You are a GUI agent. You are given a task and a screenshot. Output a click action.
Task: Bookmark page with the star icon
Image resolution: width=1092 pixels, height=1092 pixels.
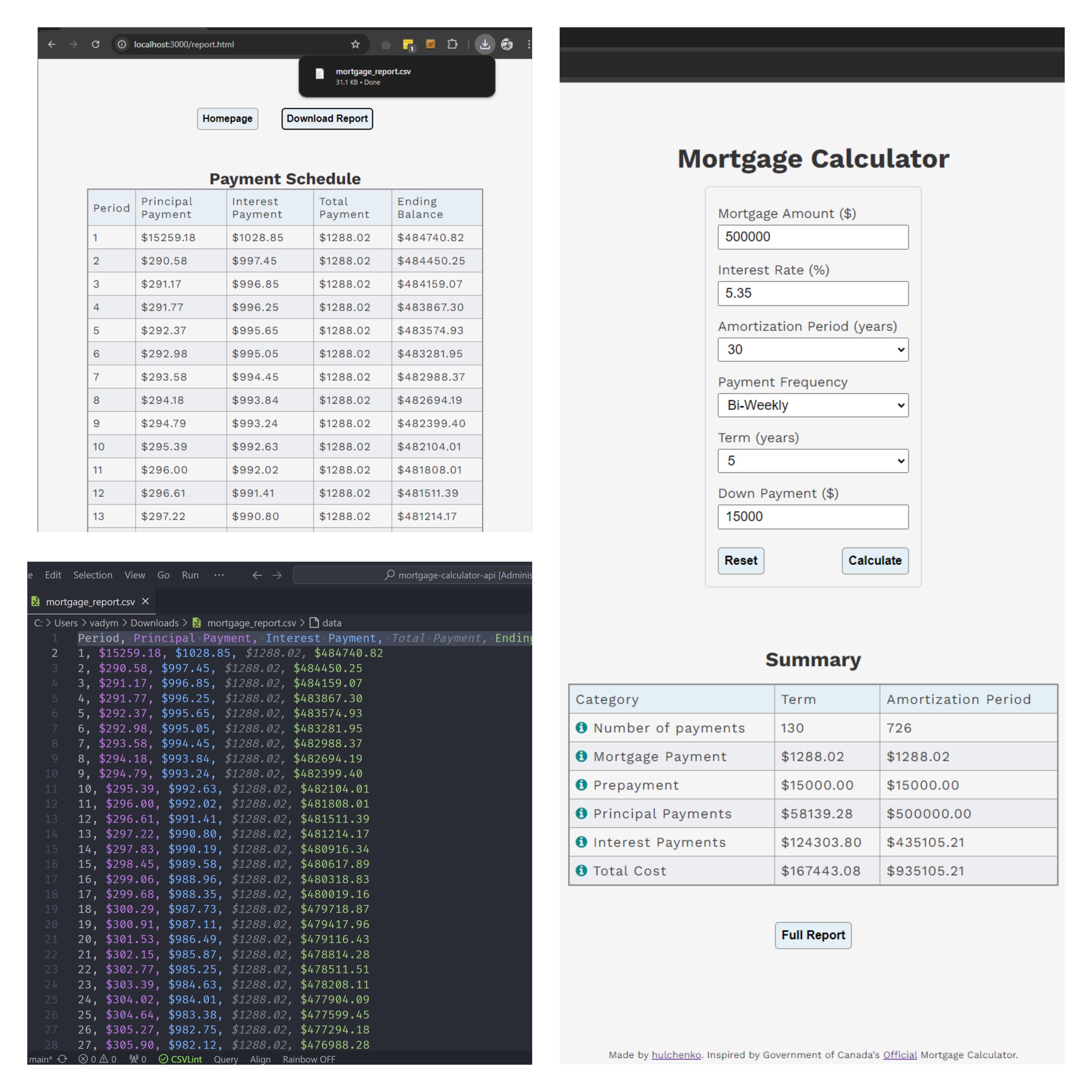point(355,44)
